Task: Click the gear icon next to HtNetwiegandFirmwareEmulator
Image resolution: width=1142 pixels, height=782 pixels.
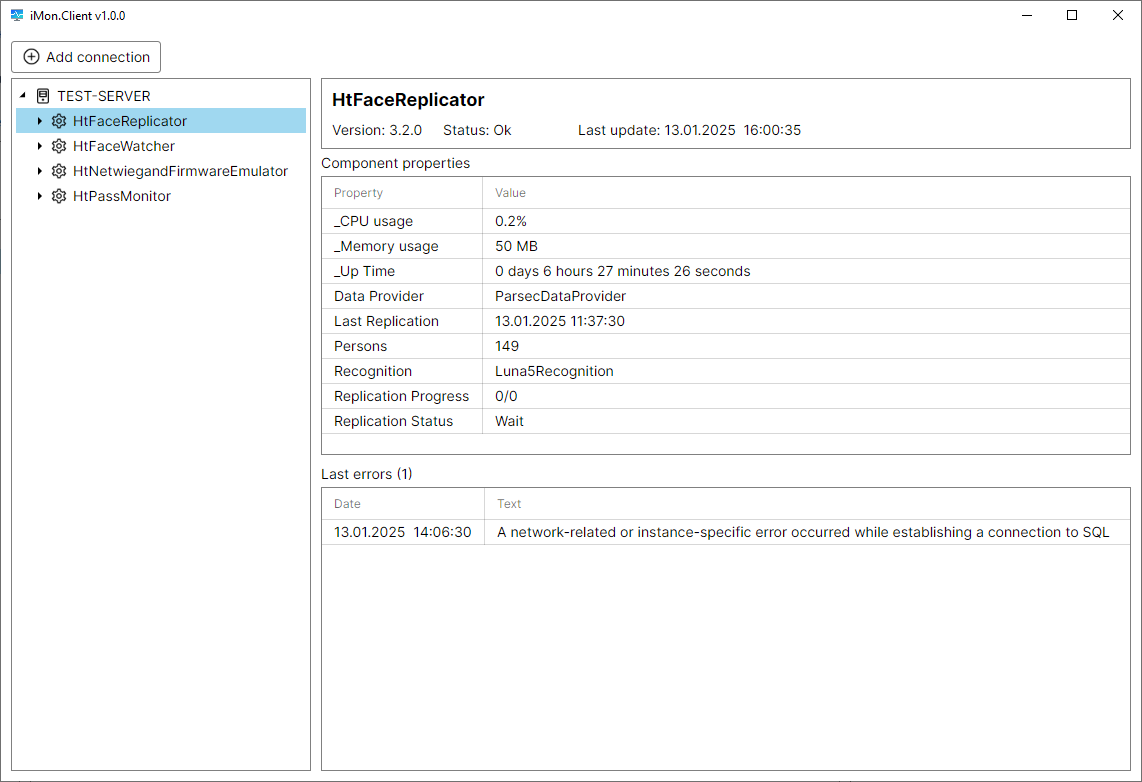Action: pyautogui.click(x=59, y=171)
